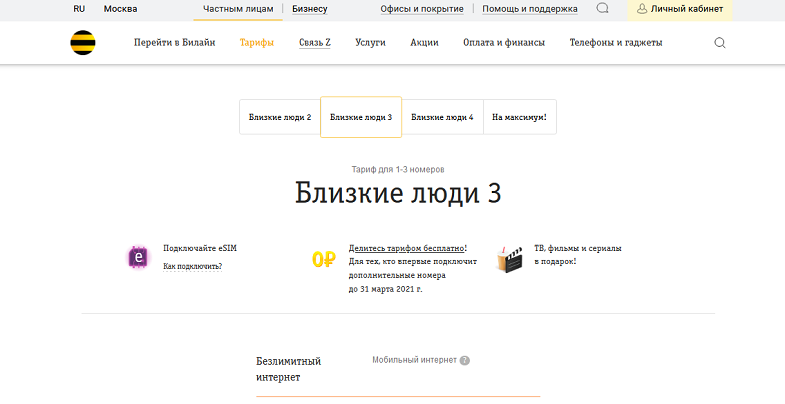The height and width of the screenshot is (404, 785).
Task: Select the Близкие люди 4 tab
Action: [442, 117]
